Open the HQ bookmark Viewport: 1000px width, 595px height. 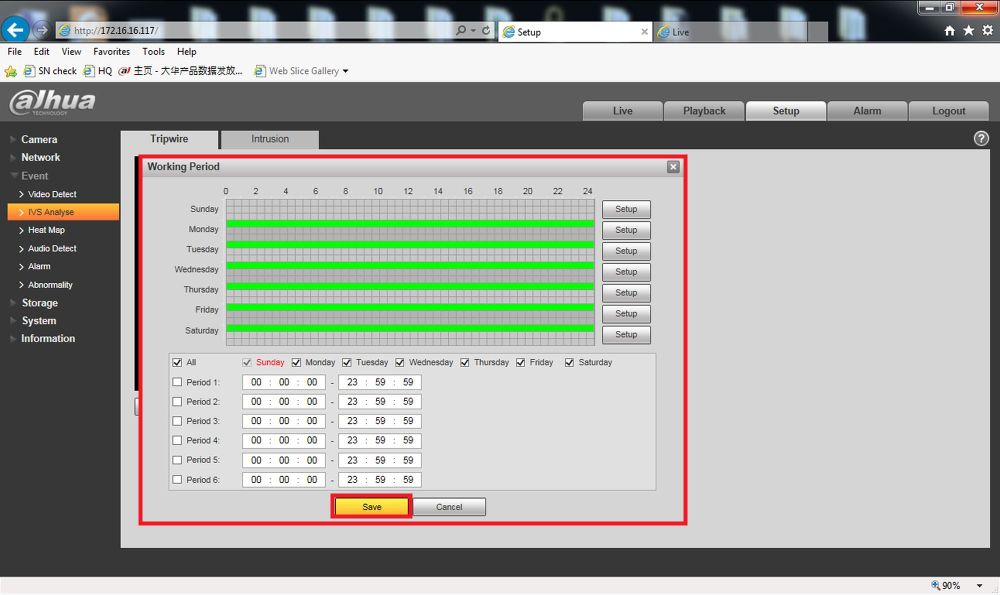point(98,71)
